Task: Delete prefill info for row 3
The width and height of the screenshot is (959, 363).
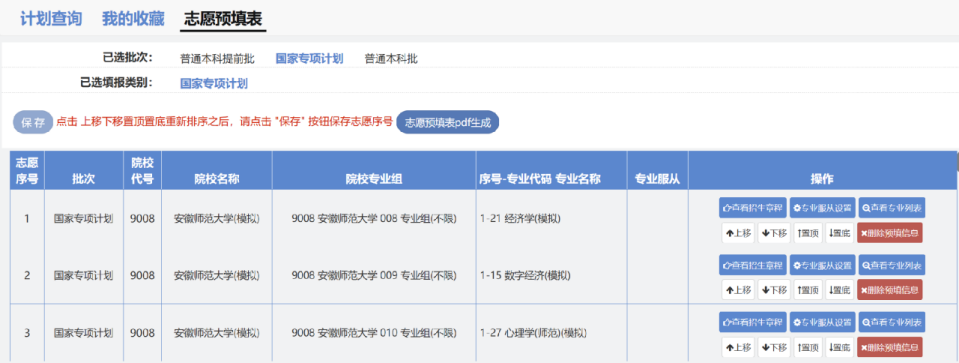Action: click(x=889, y=347)
